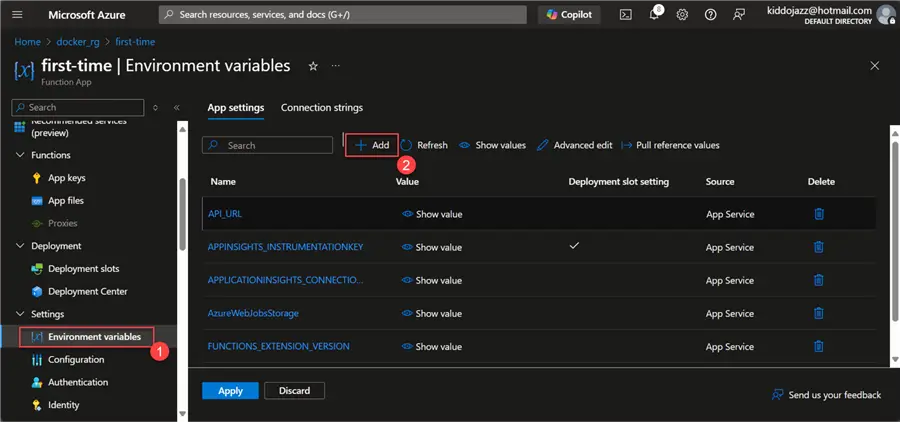Go to Home breadcrumb
Screen dimensions: 900x422
pos(28,42)
